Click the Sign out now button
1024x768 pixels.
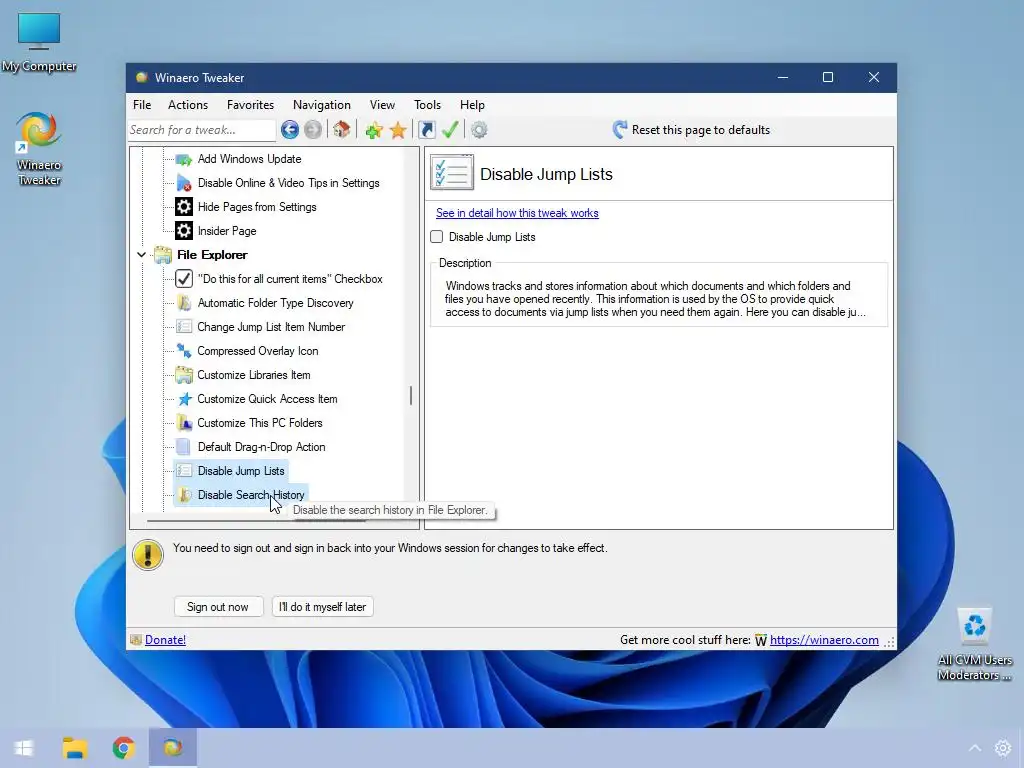point(218,607)
